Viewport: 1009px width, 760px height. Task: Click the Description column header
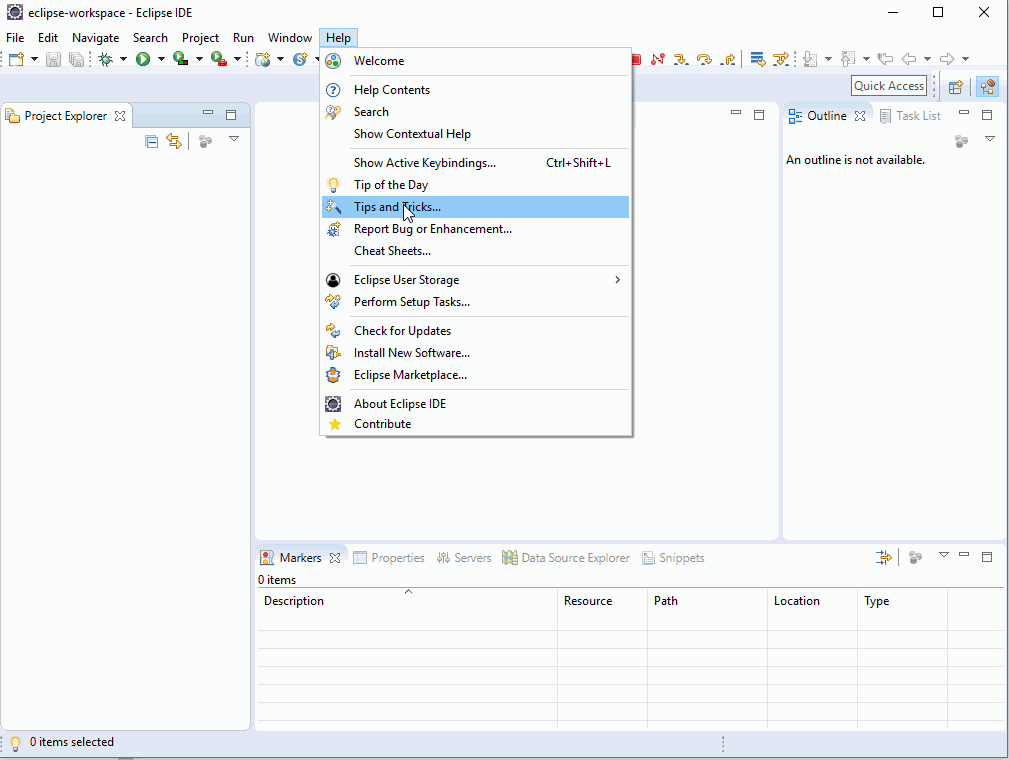click(x=407, y=601)
